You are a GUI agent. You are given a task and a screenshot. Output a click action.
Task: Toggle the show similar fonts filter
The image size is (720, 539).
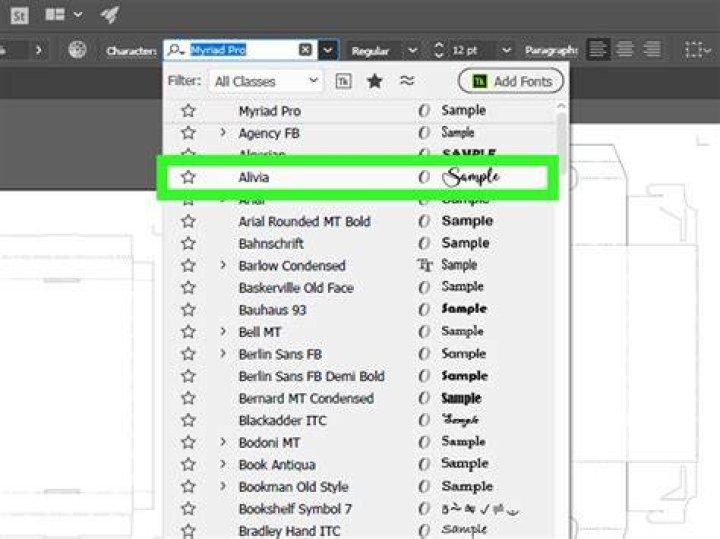coord(407,81)
